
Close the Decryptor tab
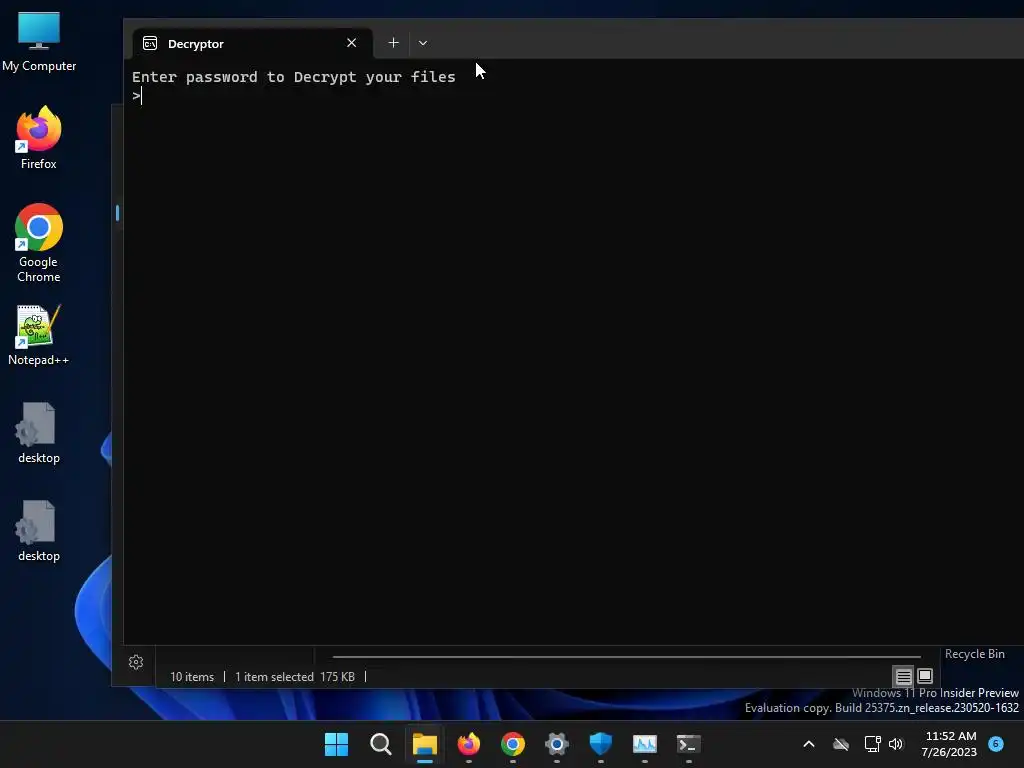[351, 43]
